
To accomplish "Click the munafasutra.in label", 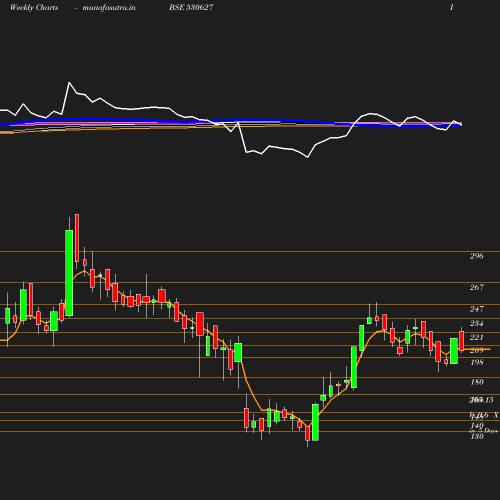I will coord(109,8).
